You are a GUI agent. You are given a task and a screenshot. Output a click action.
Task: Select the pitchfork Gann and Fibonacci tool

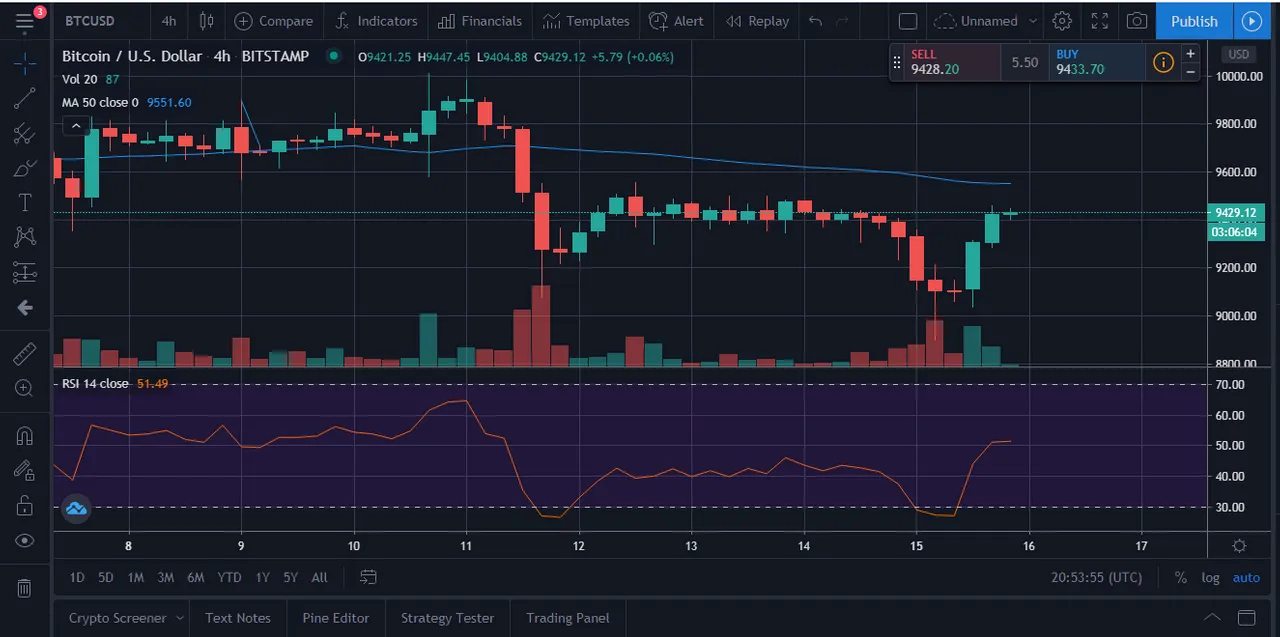click(x=25, y=133)
